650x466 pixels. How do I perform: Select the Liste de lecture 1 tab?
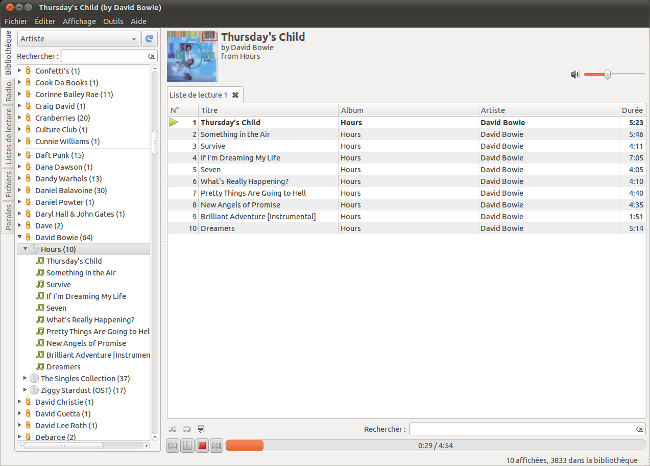198,95
